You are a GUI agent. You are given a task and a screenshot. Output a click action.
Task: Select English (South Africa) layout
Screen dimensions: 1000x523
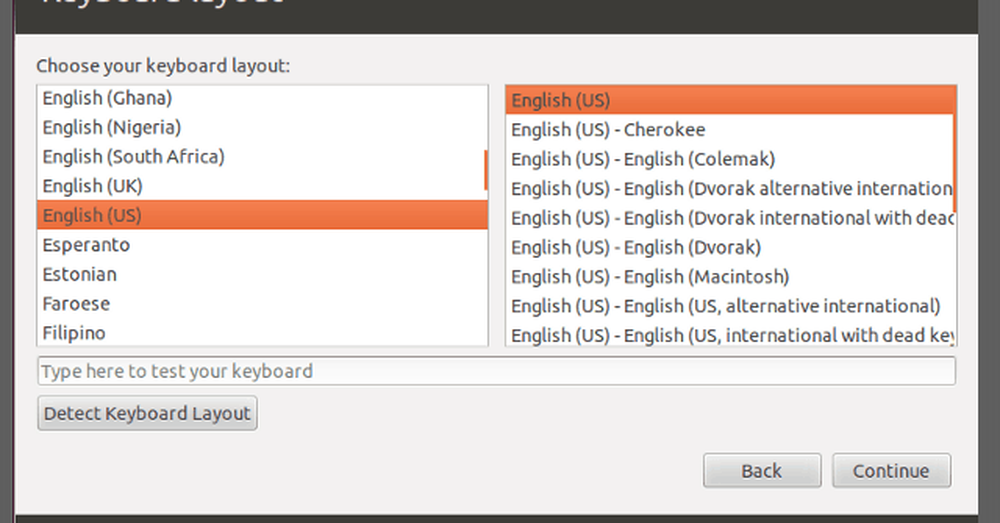click(x=133, y=156)
